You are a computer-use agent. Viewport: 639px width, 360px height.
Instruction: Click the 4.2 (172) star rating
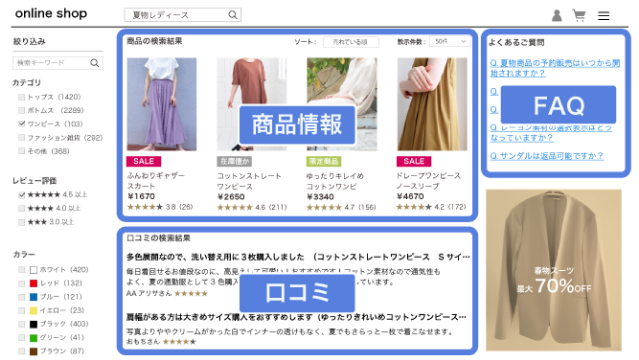pyautogui.click(x=431, y=207)
